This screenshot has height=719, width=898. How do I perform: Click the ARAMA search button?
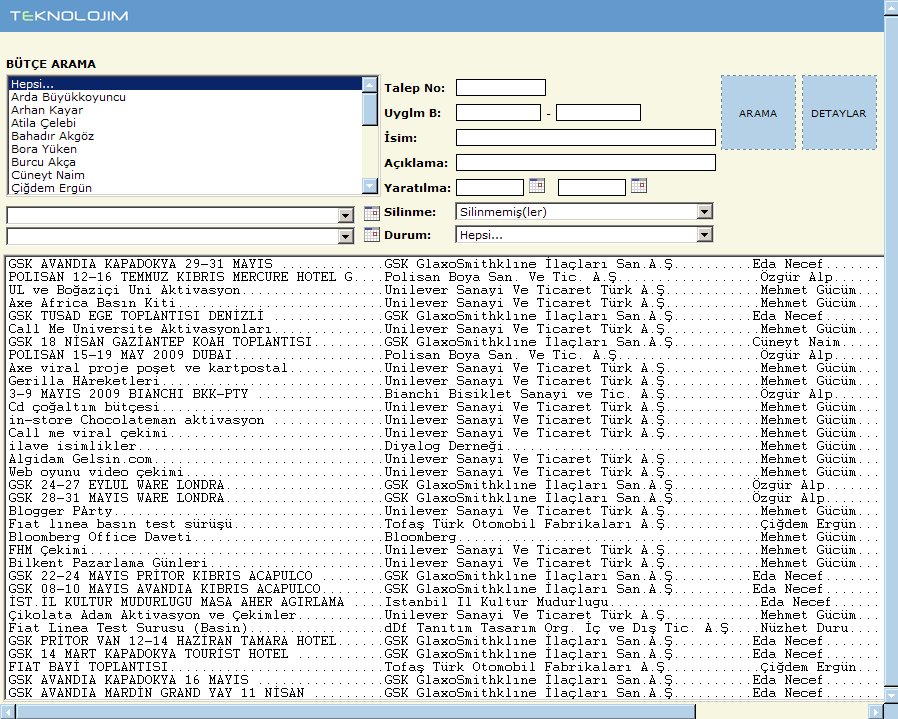(x=758, y=113)
